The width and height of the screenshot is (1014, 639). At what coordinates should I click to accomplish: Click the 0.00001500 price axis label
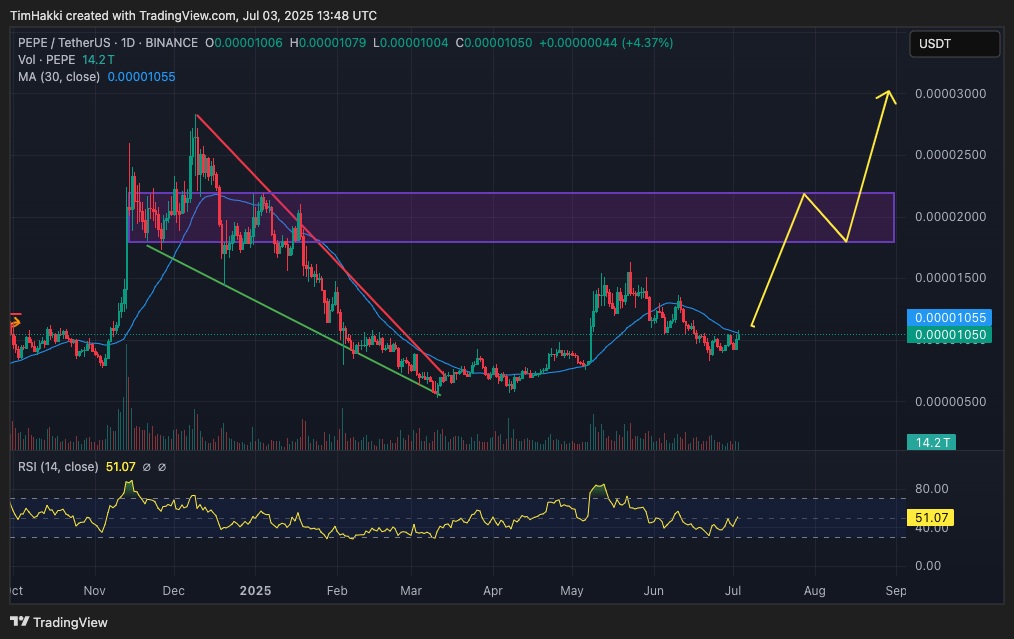pyautogui.click(x=951, y=278)
